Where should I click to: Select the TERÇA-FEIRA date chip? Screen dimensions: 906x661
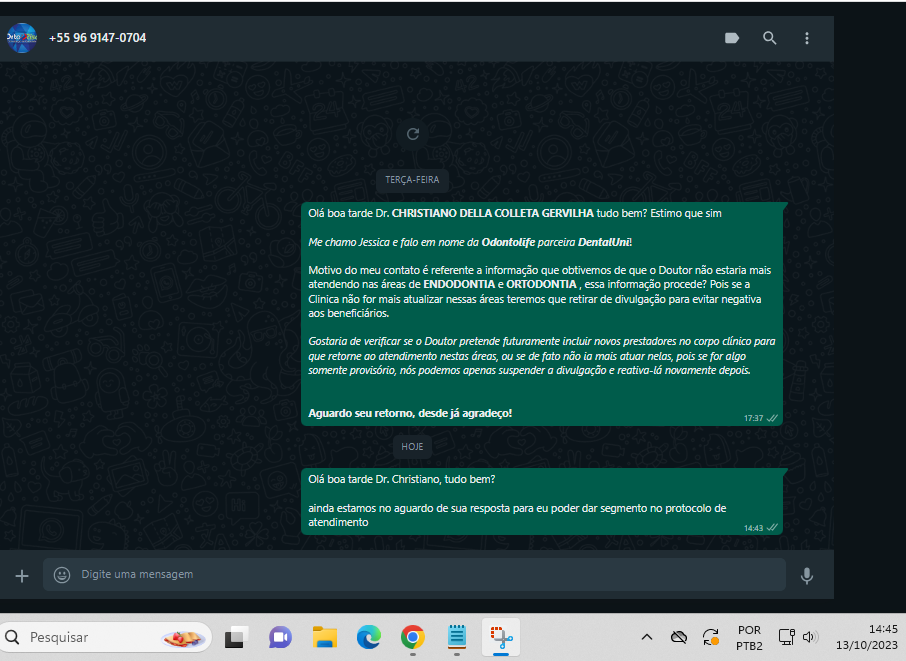click(413, 180)
